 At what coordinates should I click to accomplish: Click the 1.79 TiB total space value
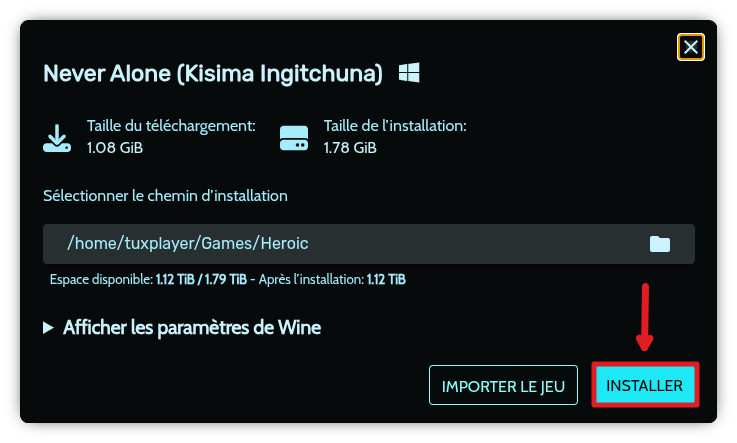click(x=227, y=279)
